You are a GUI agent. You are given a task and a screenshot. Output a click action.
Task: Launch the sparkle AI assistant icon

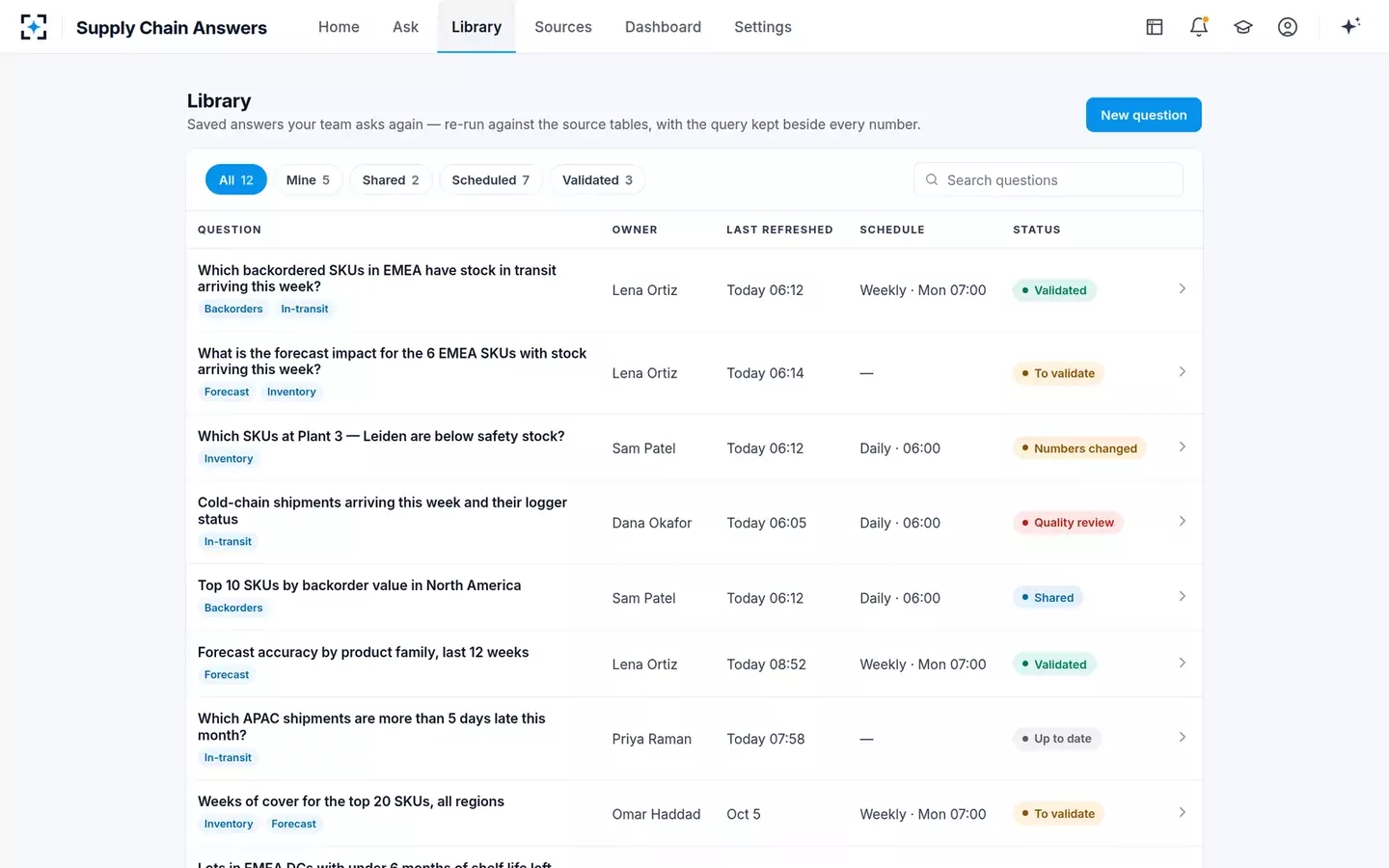click(x=1350, y=26)
